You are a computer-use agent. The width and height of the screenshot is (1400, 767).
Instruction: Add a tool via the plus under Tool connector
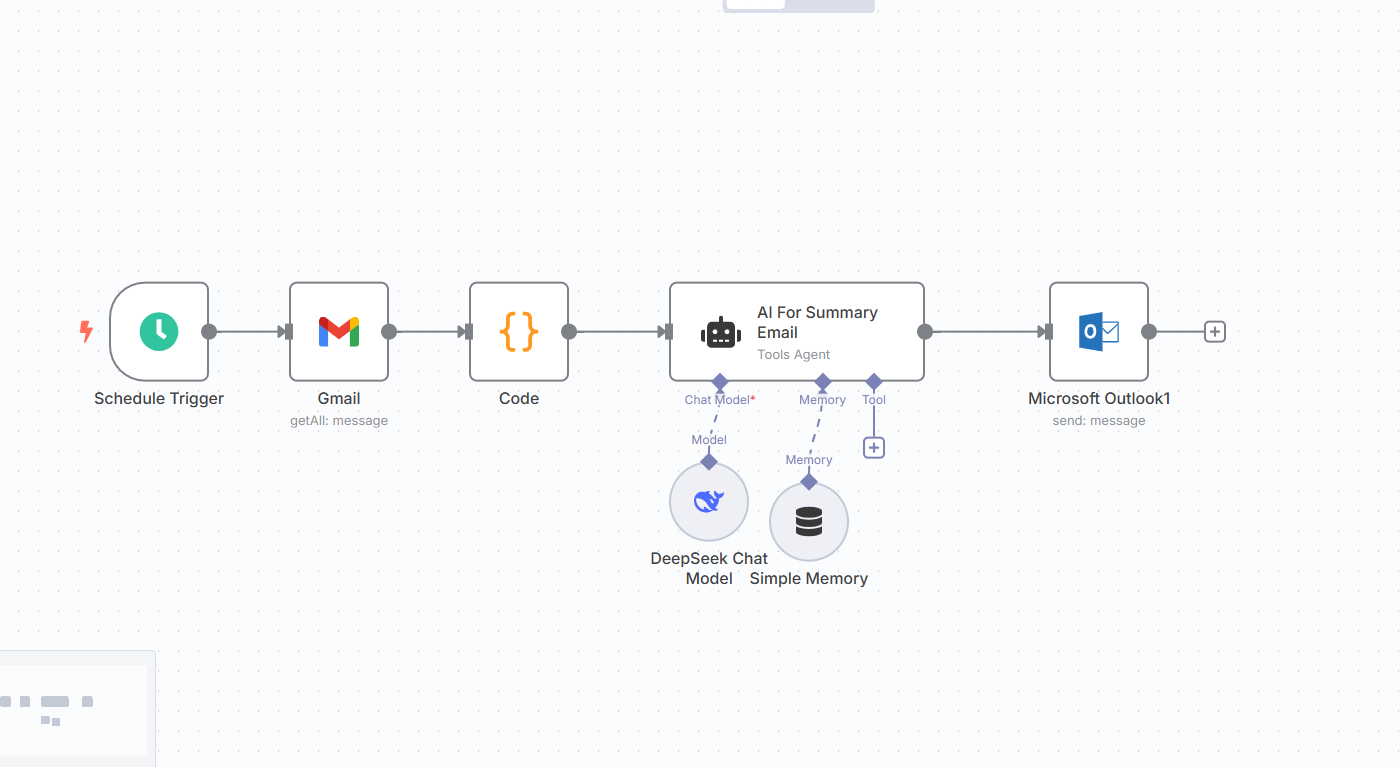[873, 447]
